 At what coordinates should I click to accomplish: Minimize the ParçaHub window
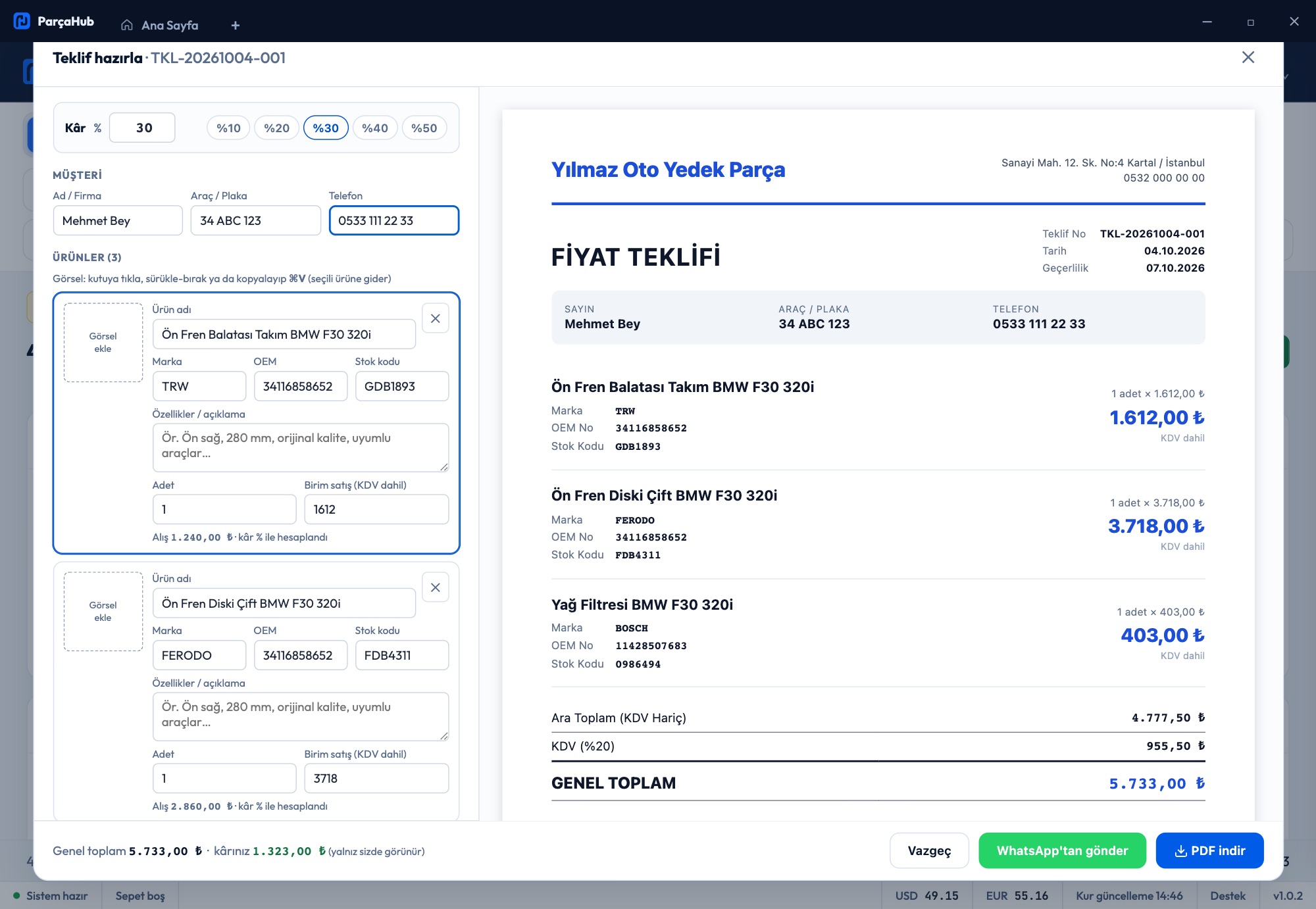tap(1207, 22)
